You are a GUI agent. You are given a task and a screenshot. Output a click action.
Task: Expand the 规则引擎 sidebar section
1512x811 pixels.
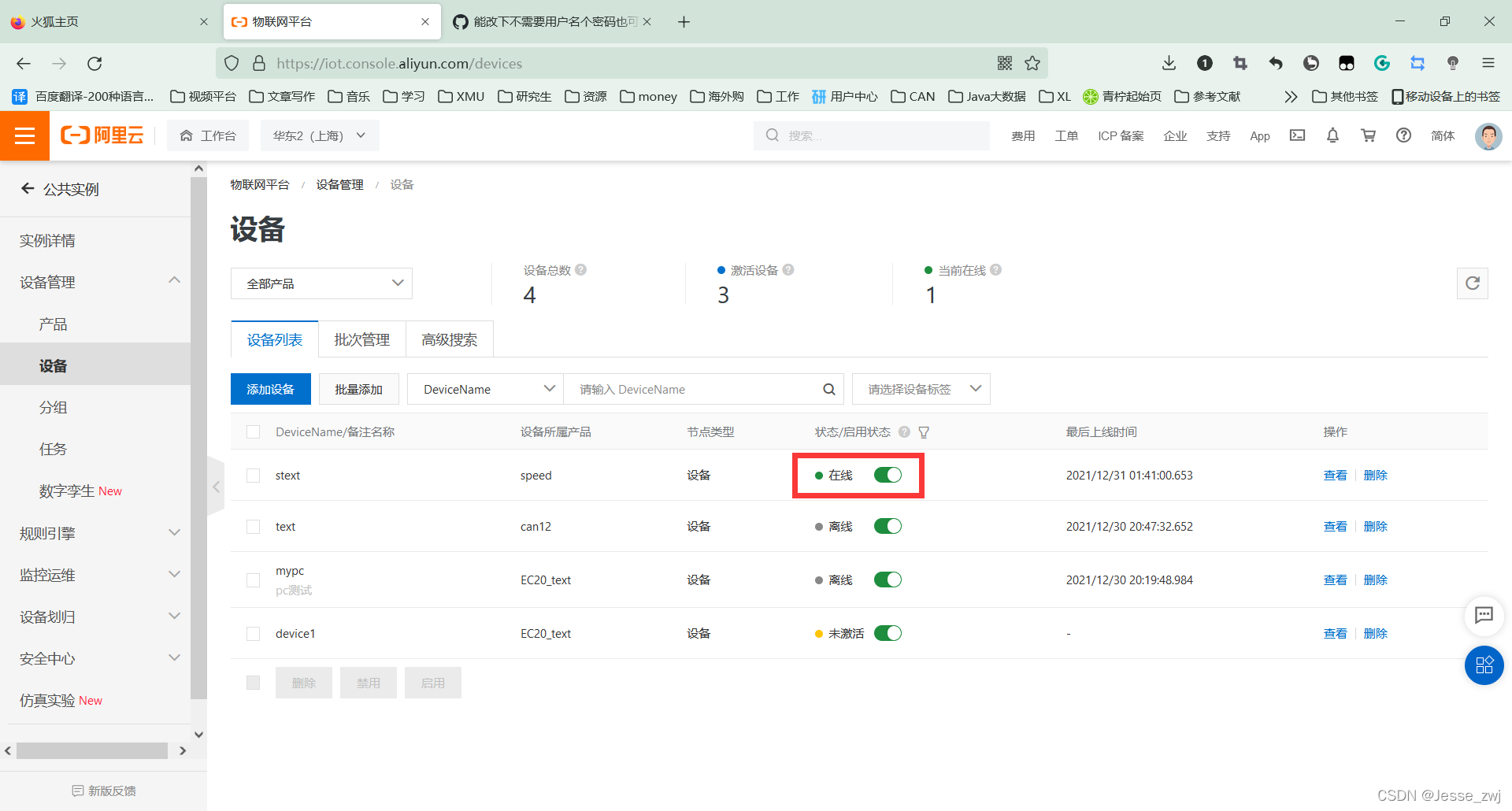[x=98, y=533]
